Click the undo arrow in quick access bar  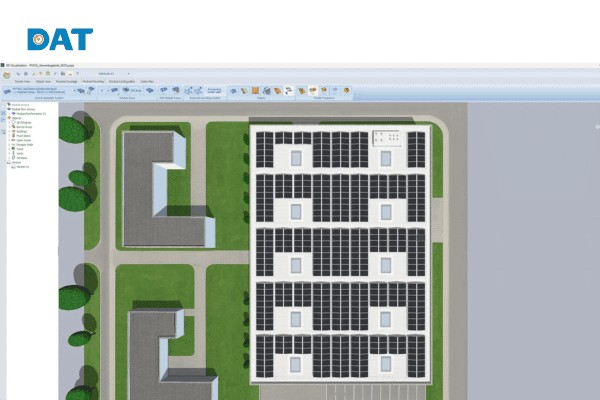[18, 74]
